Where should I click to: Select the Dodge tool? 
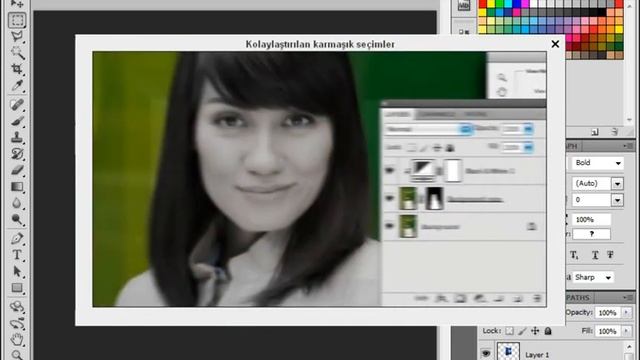pos(17,220)
